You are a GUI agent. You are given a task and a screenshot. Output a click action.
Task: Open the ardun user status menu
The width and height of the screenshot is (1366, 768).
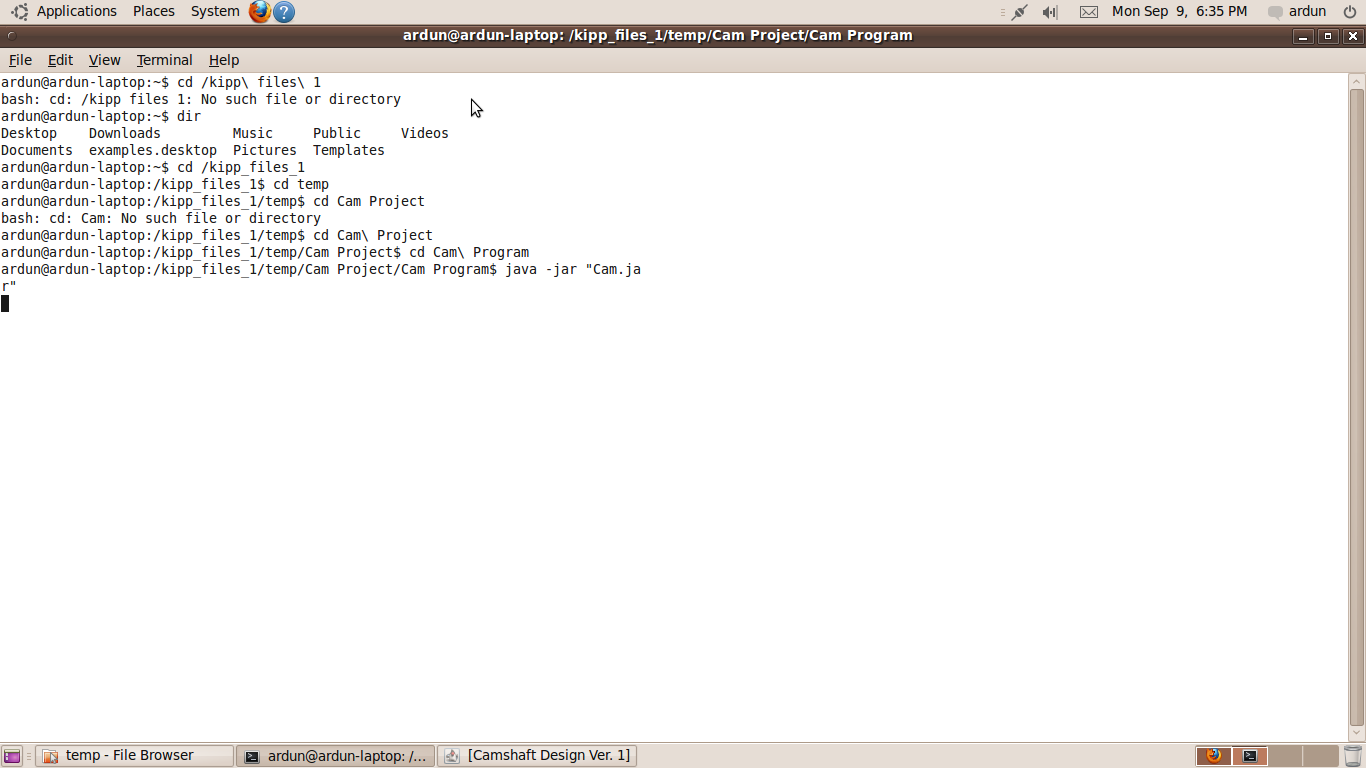pyautogui.click(x=1297, y=12)
